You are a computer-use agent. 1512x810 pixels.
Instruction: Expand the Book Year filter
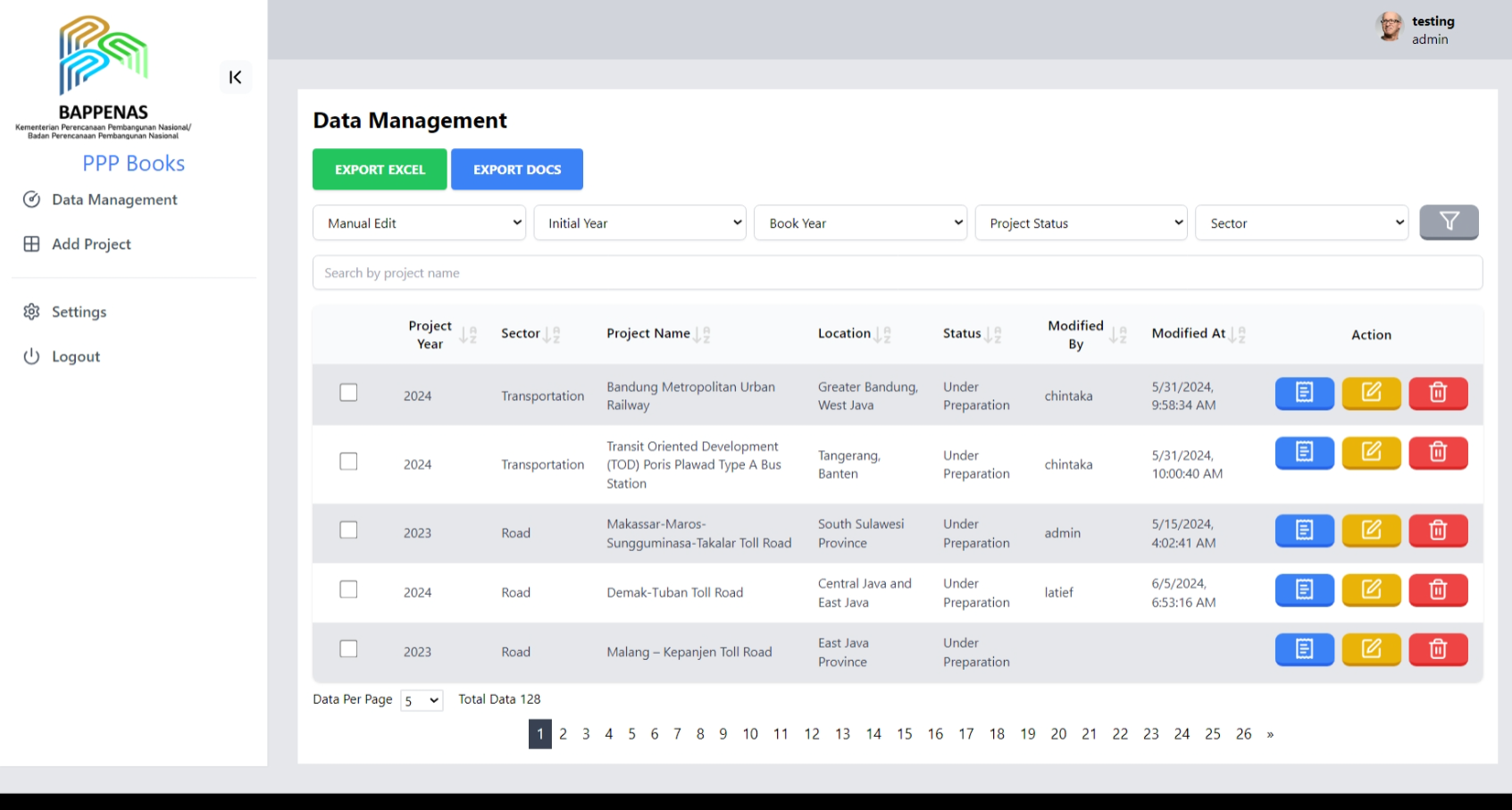[x=862, y=223]
